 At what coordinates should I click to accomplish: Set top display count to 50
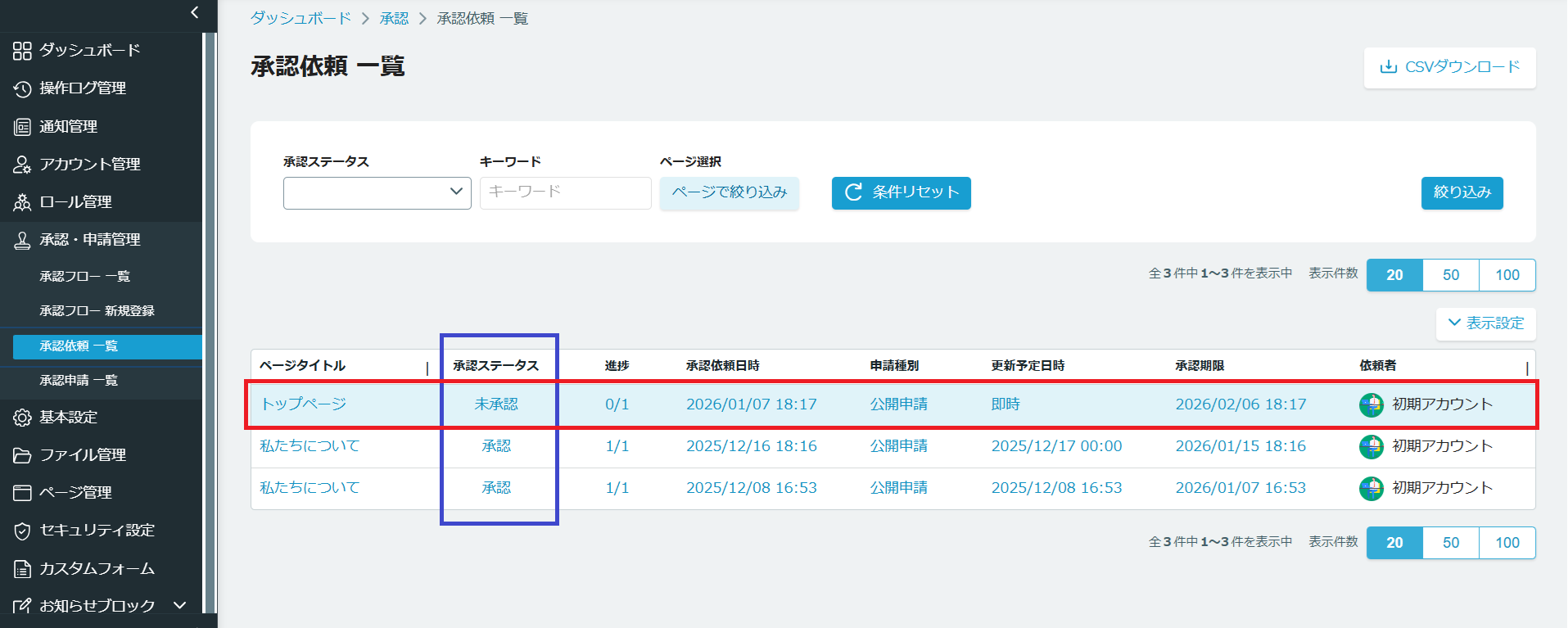pos(1450,275)
